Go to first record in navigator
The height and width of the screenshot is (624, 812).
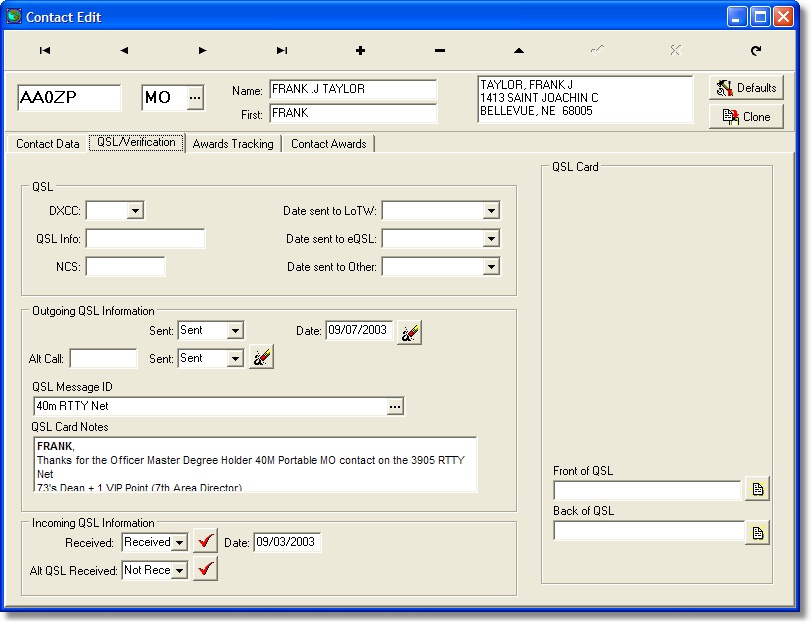45,50
